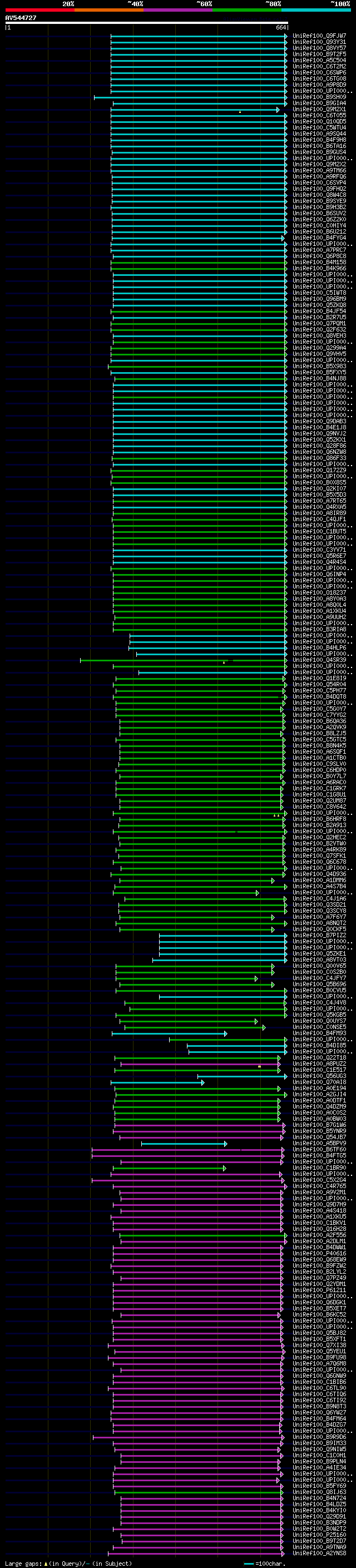Select hit label UniRef100_A9TM66

(x=319, y=170)
